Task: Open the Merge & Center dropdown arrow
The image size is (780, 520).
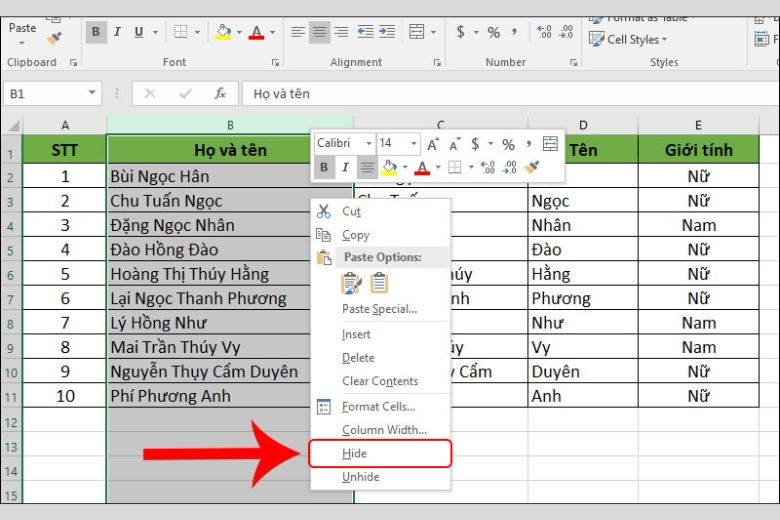Action: tap(433, 32)
